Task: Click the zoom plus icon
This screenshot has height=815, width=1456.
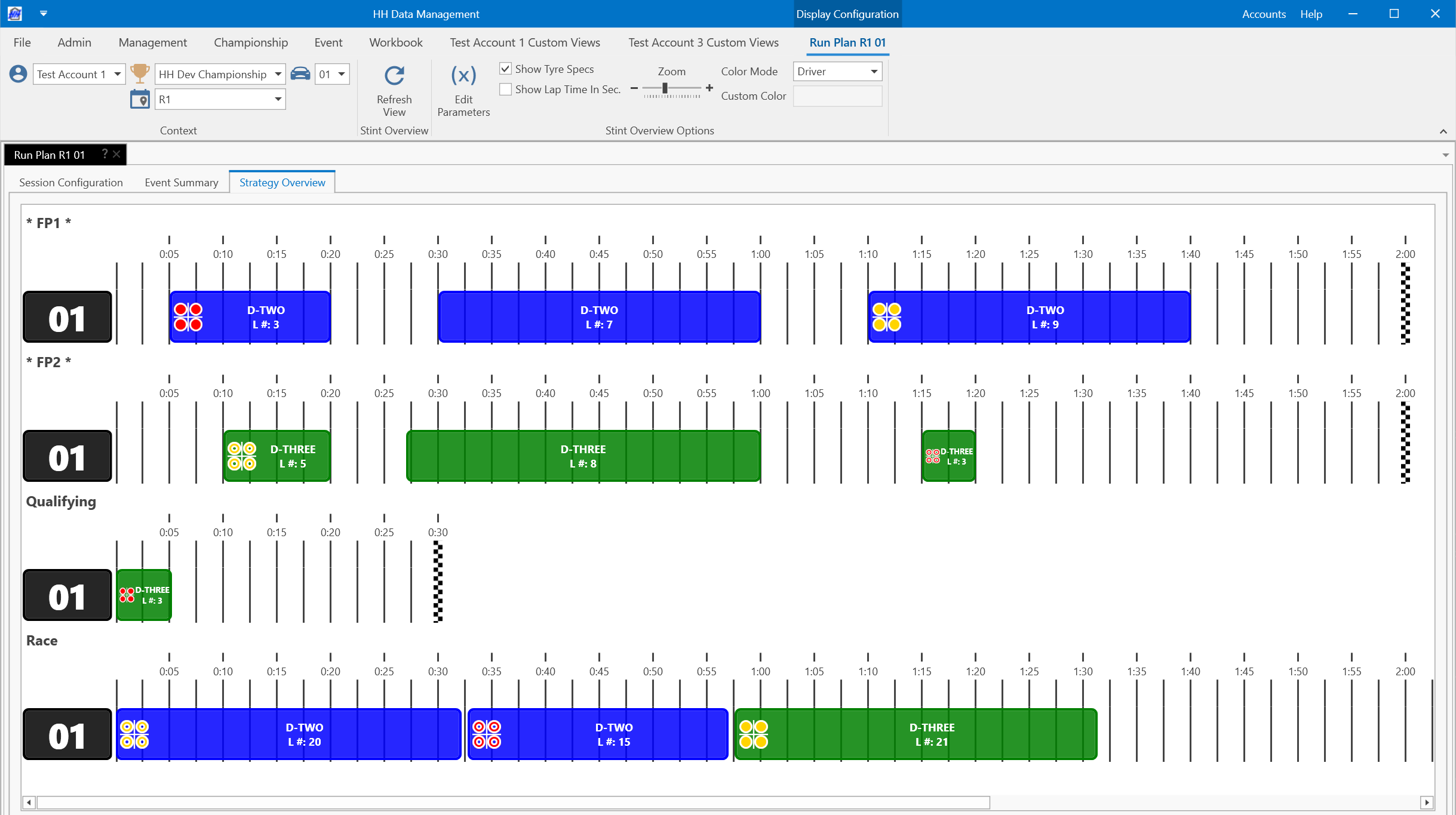Action: [709, 88]
